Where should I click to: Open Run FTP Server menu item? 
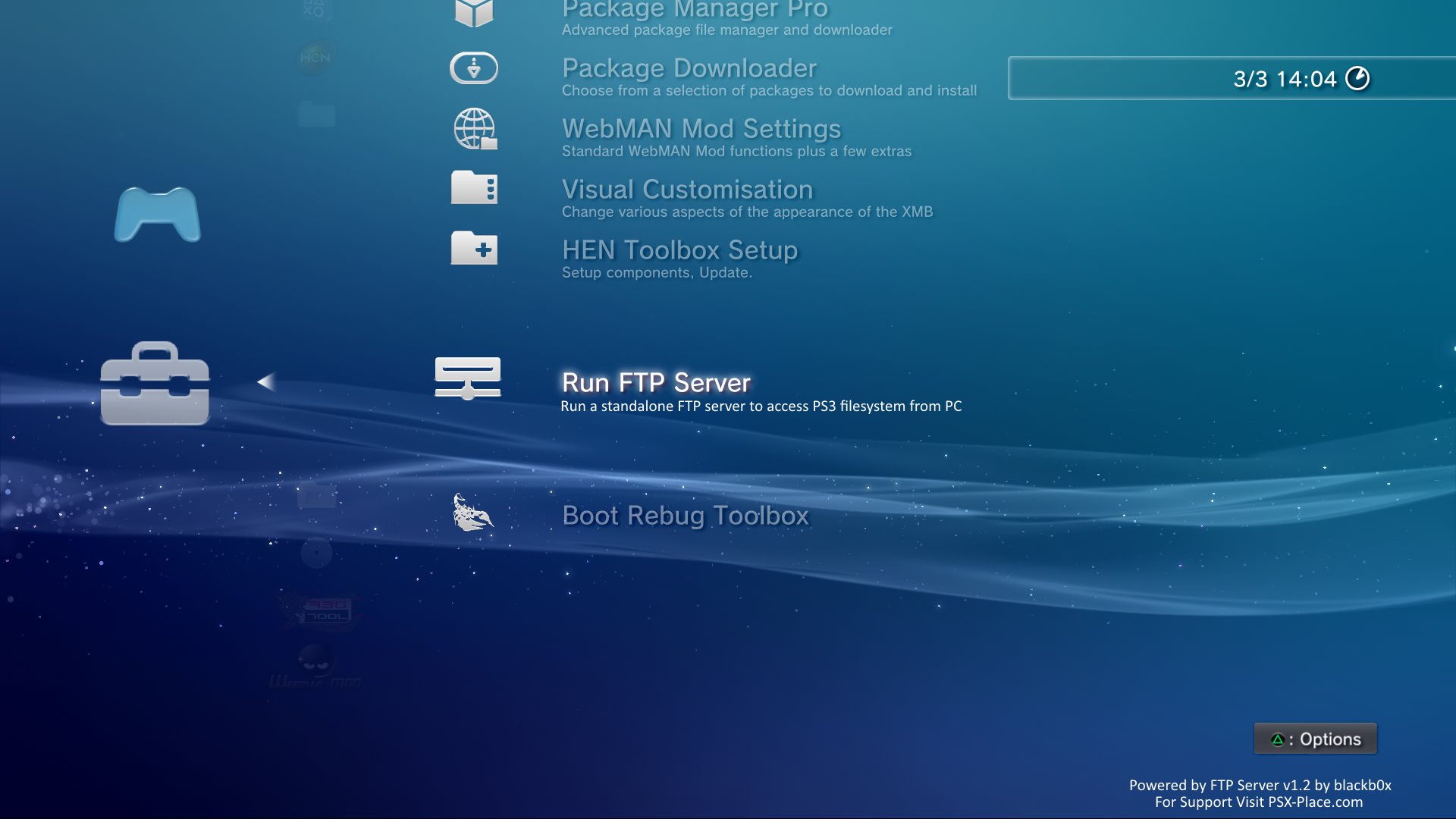656,382
